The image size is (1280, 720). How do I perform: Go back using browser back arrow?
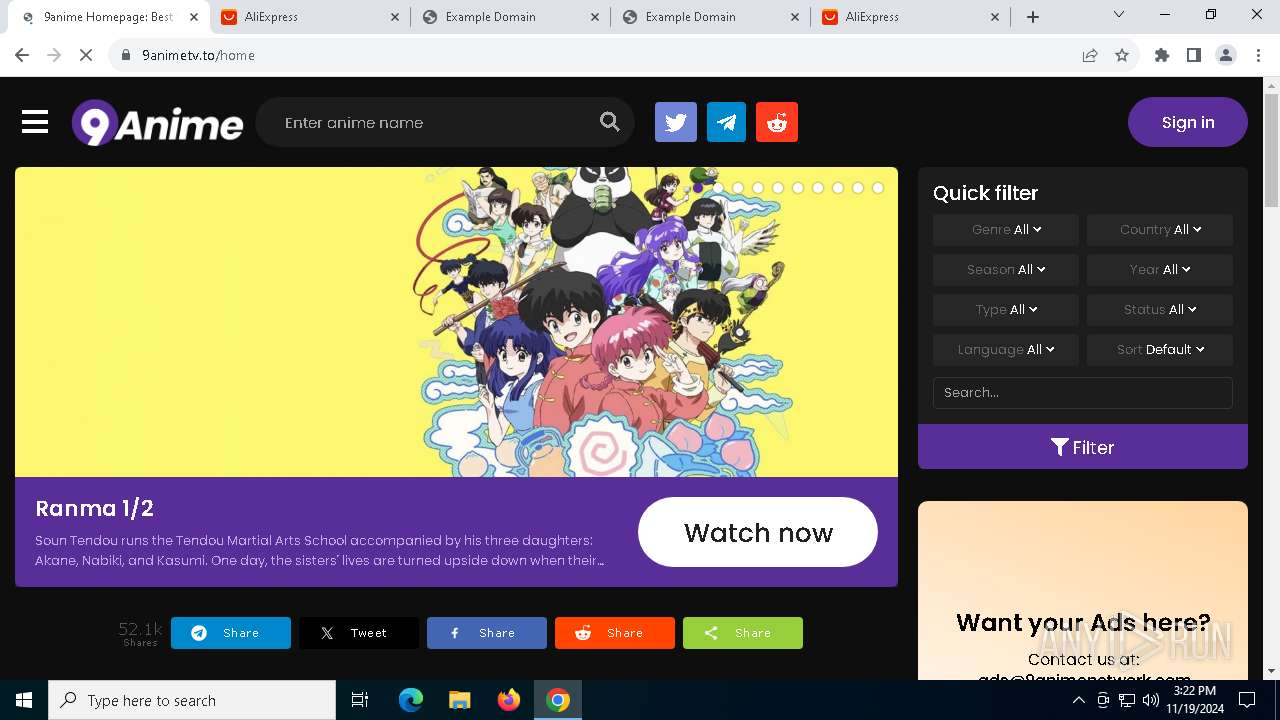click(x=22, y=55)
